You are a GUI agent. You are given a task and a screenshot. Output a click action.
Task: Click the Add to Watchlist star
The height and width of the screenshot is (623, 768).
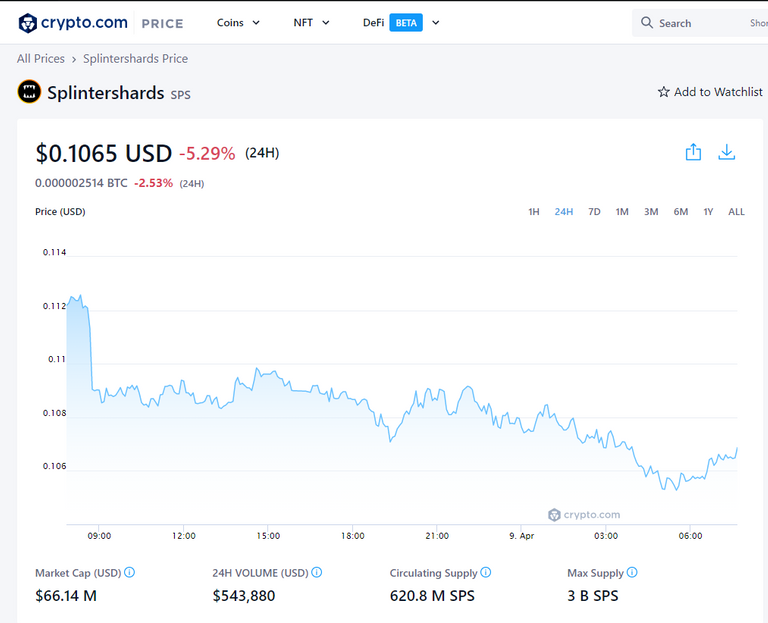click(664, 92)
